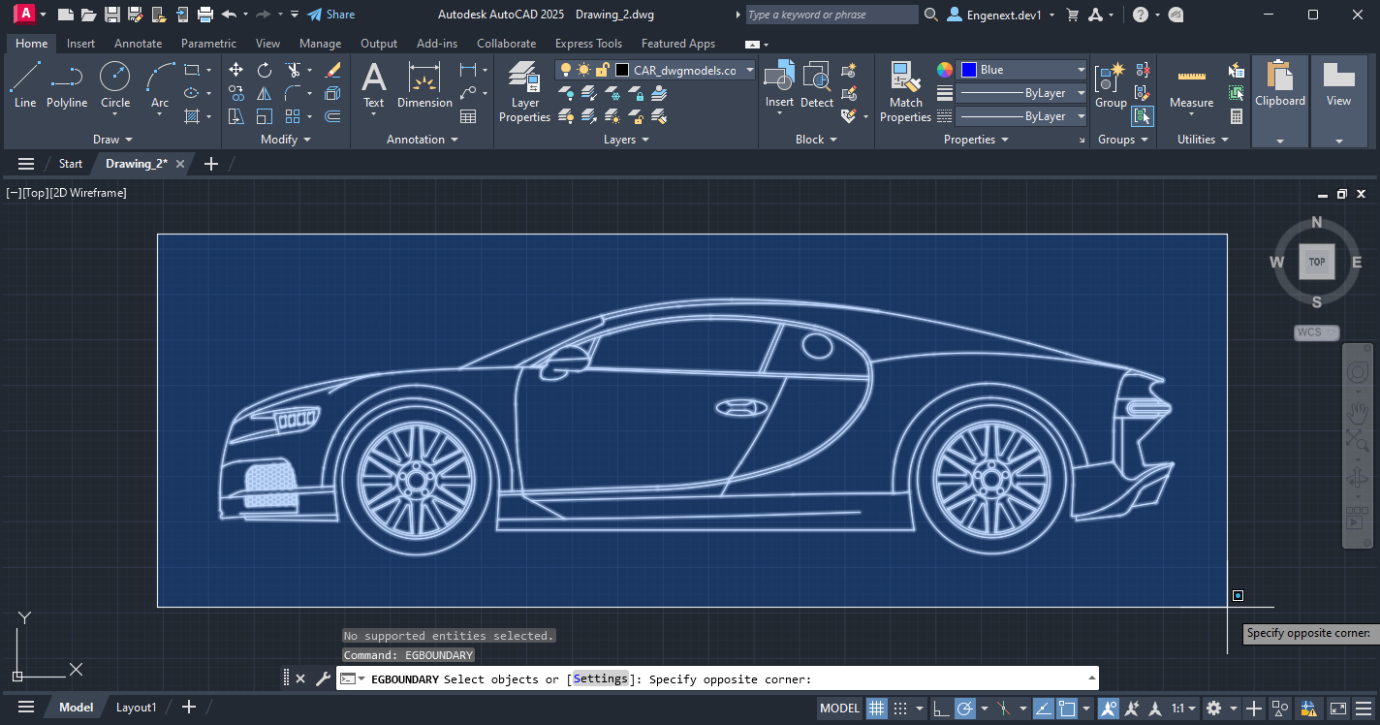Open the Insert block tool

[x=779, y=85]
